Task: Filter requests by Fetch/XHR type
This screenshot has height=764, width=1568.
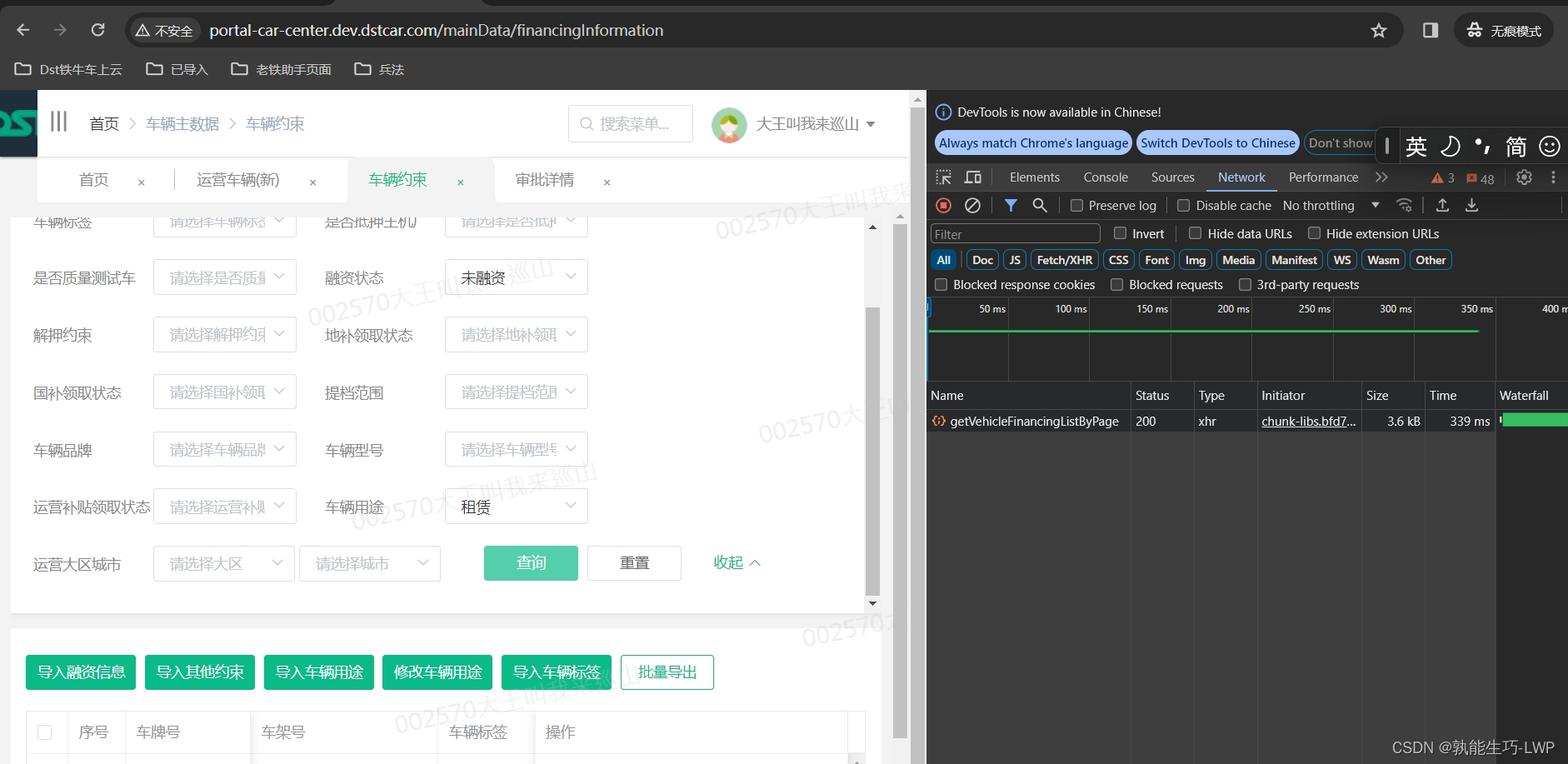Action: pyautogui.click(x=1065, y=260)
